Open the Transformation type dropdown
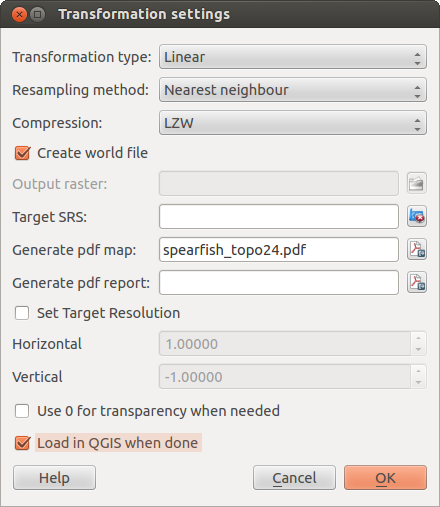 click(293, 57)
